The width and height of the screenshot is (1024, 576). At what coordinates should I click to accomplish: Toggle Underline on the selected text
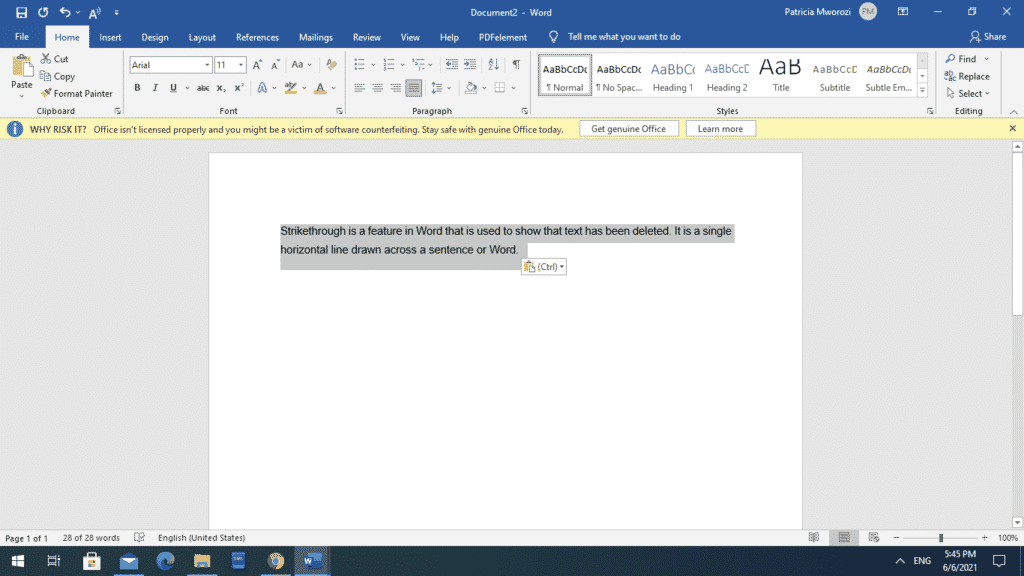171,88
